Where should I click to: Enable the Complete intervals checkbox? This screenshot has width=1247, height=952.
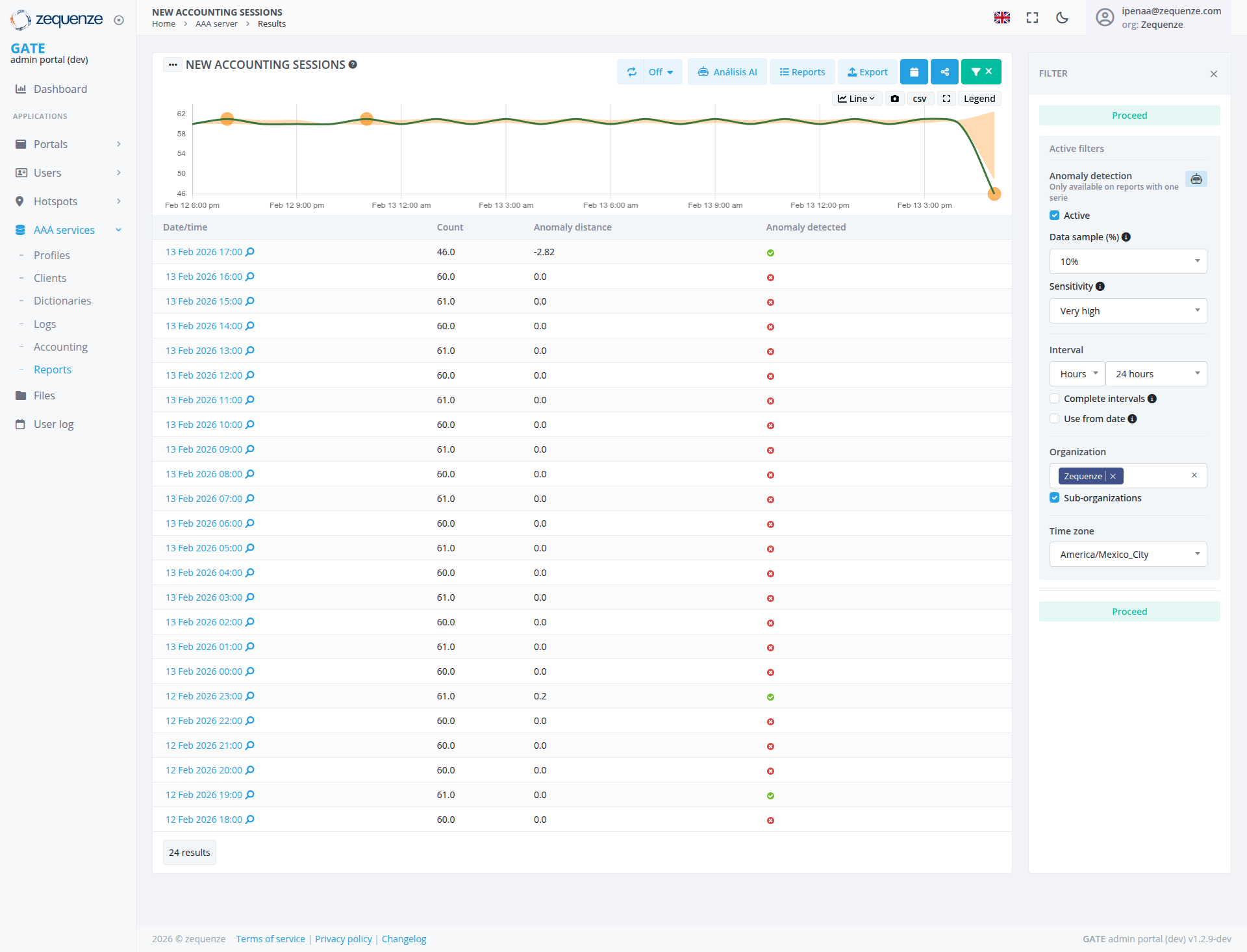click(x=1054, y=398)
